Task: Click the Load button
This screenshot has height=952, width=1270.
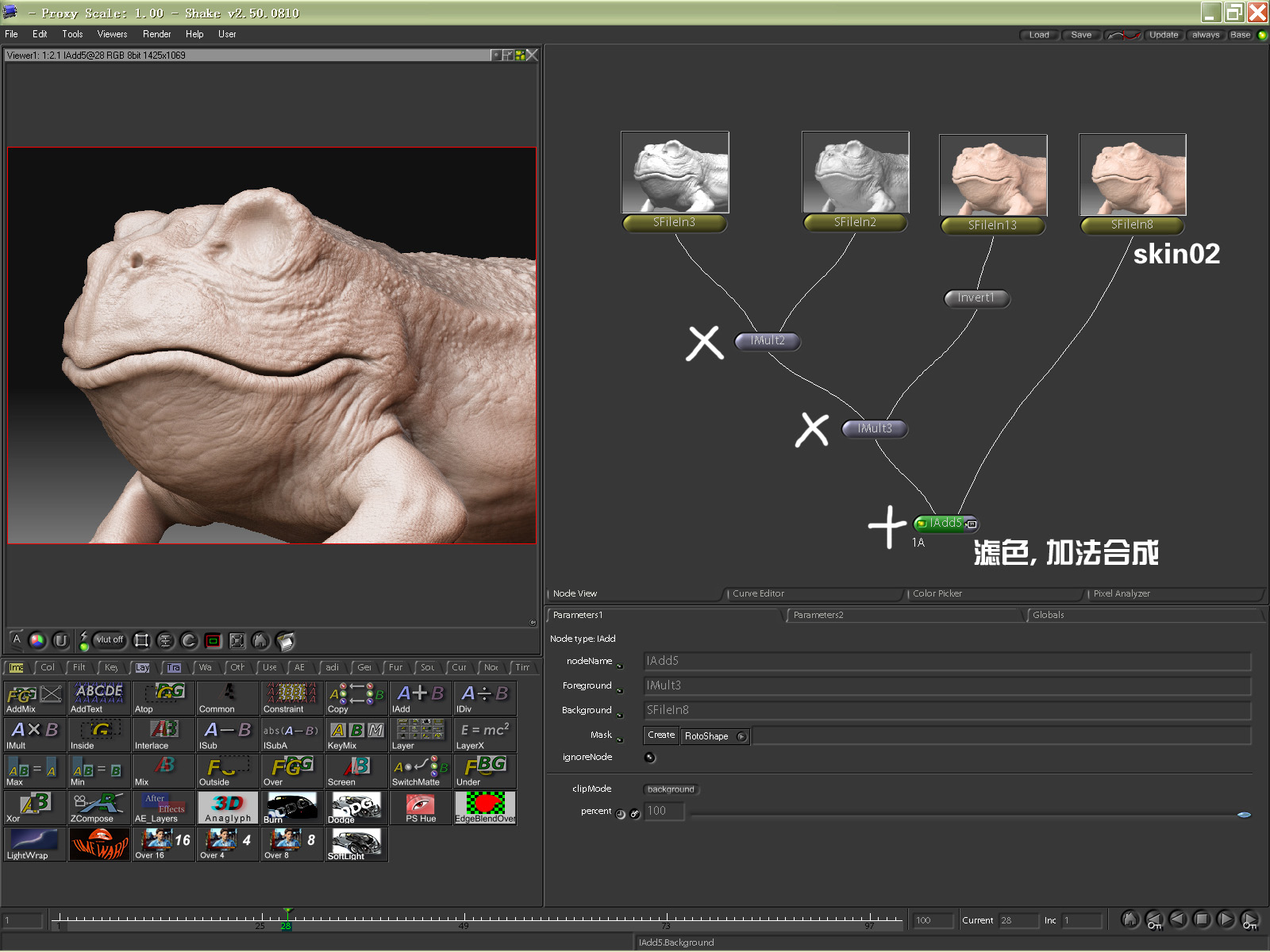Action: pos(1039,35)
